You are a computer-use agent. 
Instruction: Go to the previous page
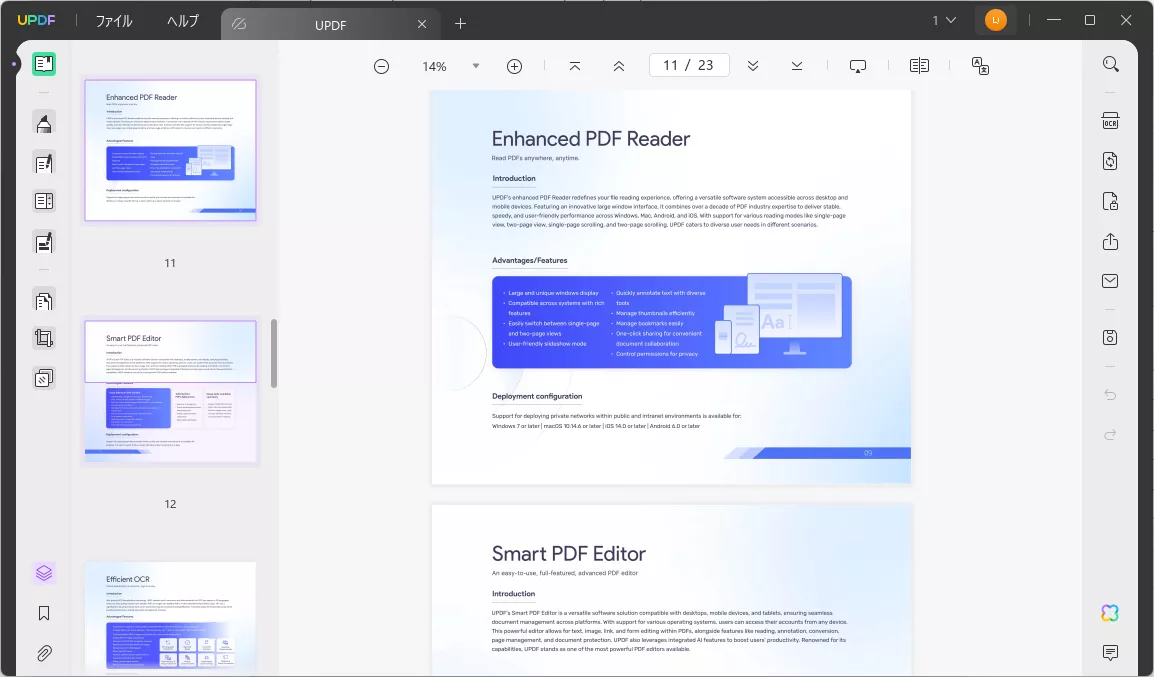619,66
